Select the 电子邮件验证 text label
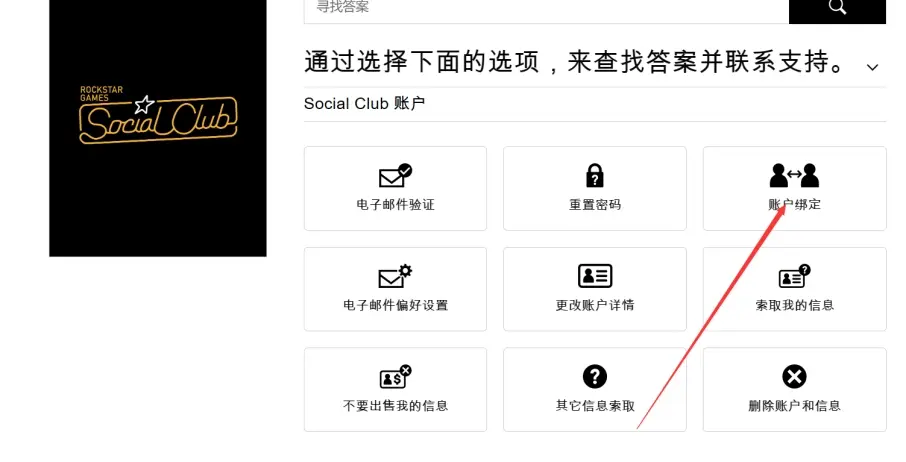The height and width of the screenshot is (462, 906). point(395,204)
